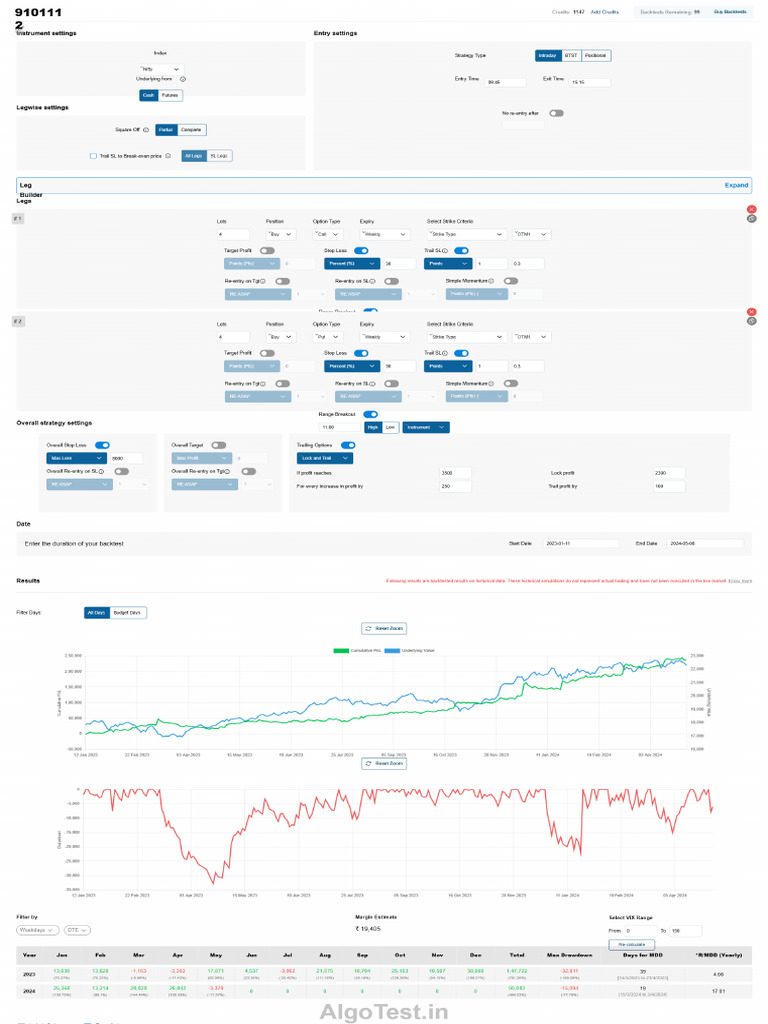Open Lock and Trail trailing options dropdown

click(325, 458)
